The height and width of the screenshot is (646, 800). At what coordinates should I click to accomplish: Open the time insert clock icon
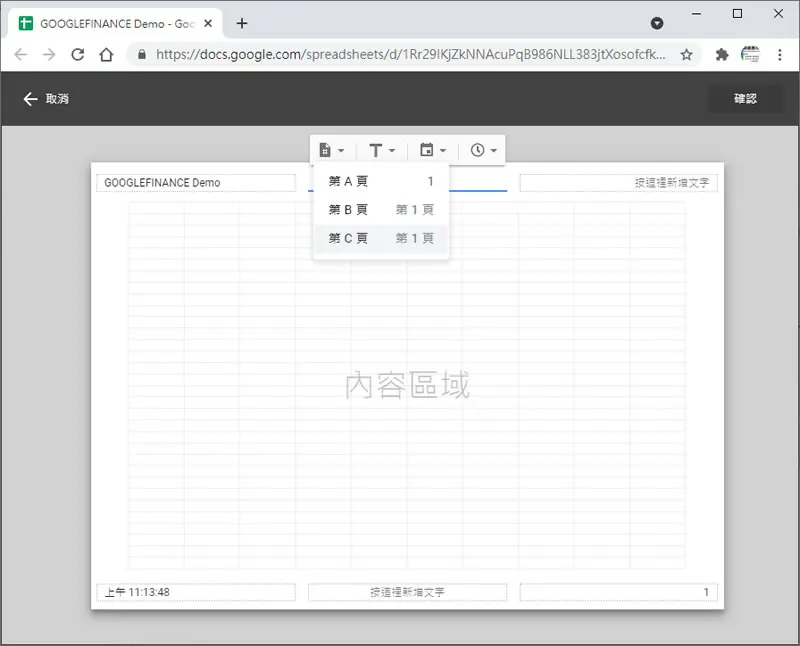pos(478,150)
